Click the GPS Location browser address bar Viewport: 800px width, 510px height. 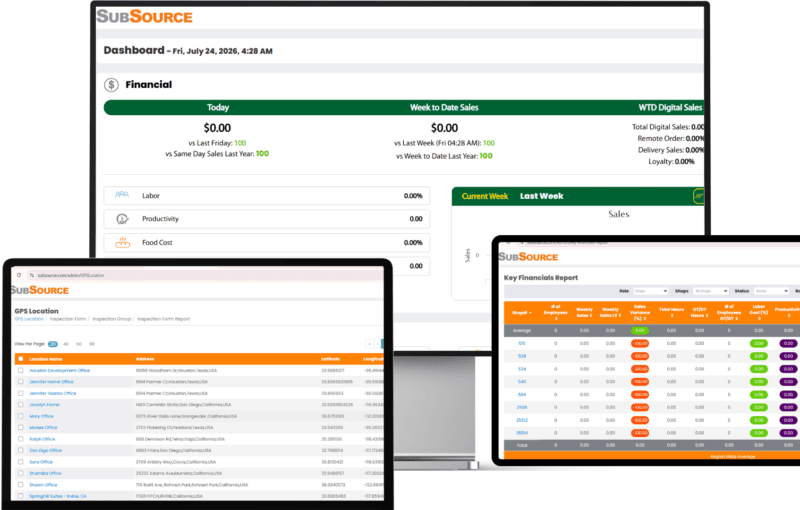pos(204,275)
